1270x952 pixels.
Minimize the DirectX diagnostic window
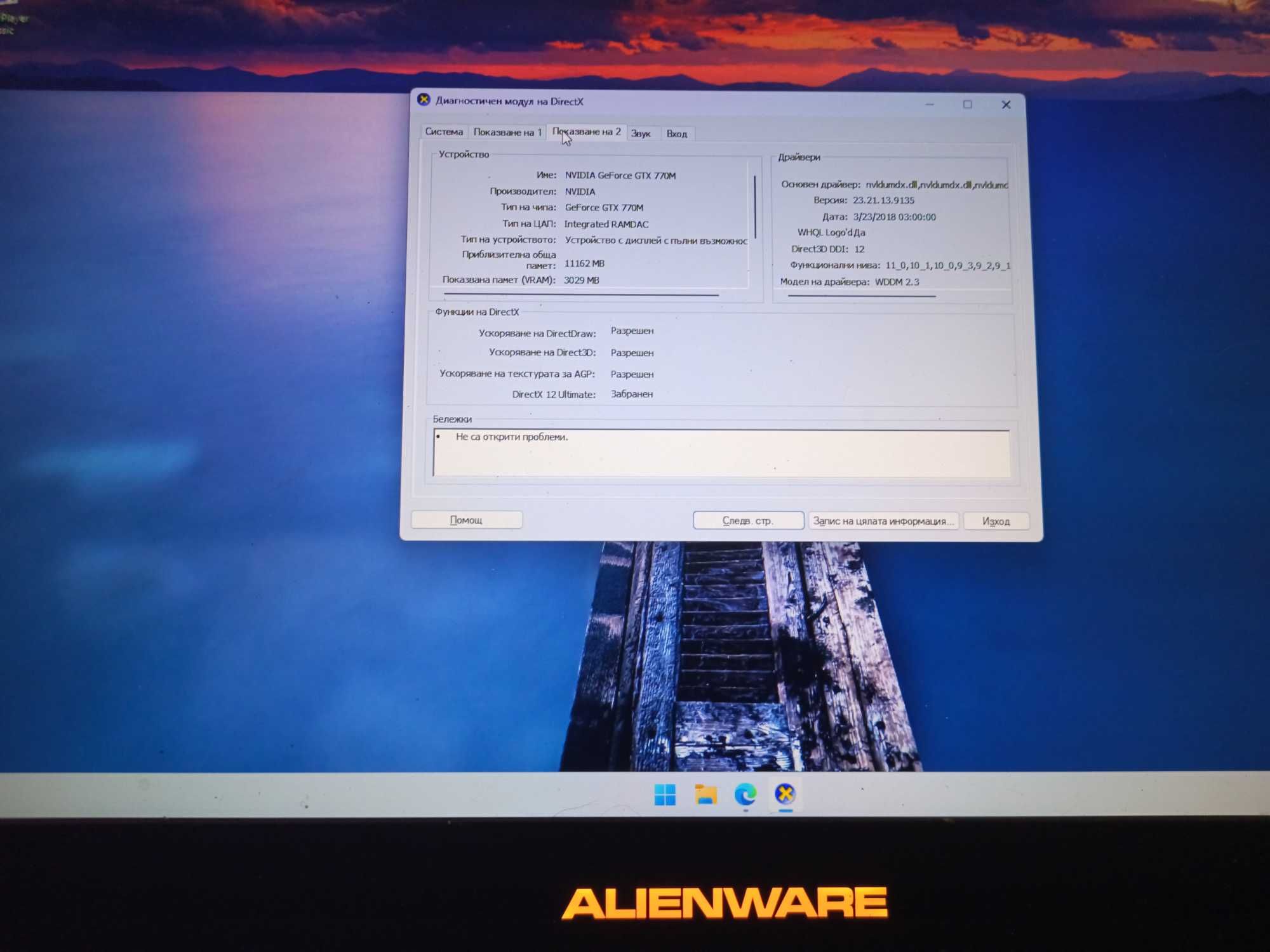click(930, 104)
